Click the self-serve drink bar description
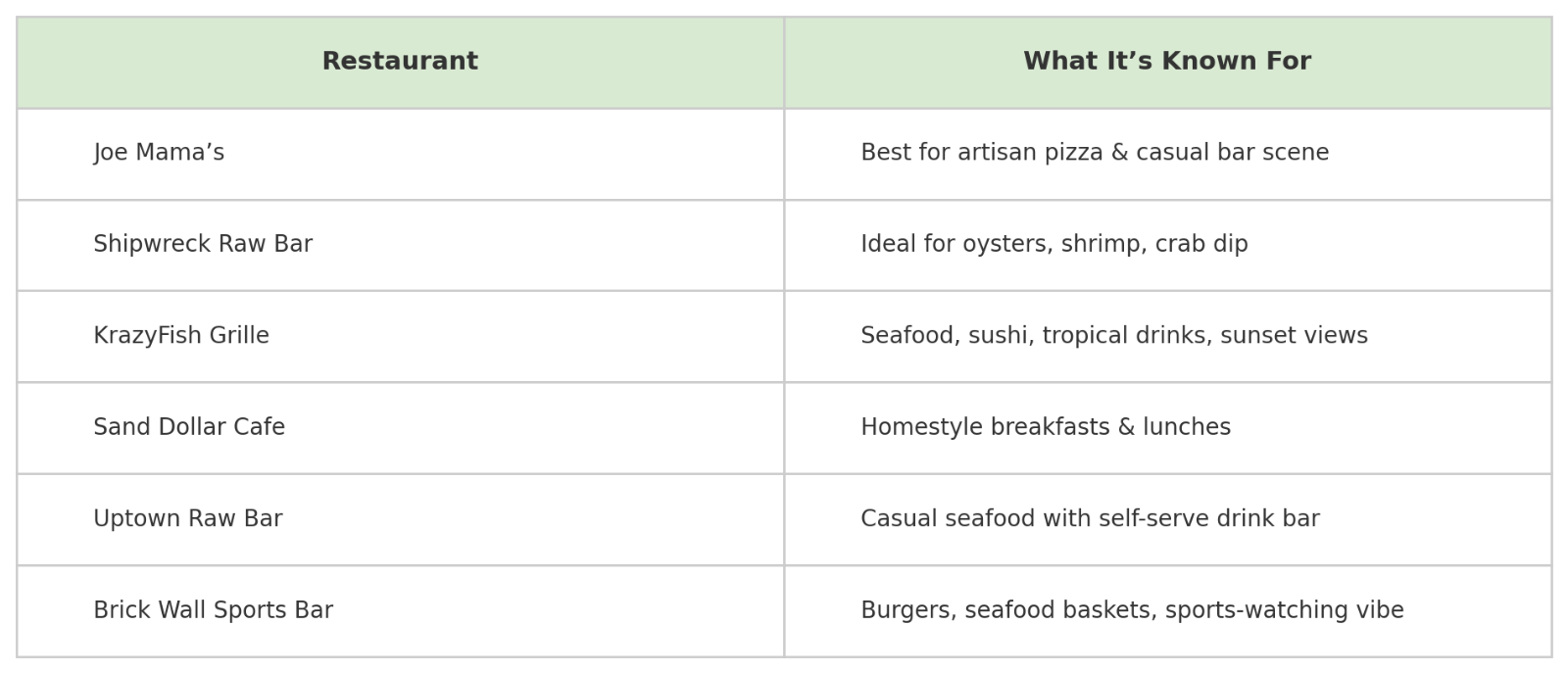This screenshot has width=1568, height=673. (x=1090, y=519)
